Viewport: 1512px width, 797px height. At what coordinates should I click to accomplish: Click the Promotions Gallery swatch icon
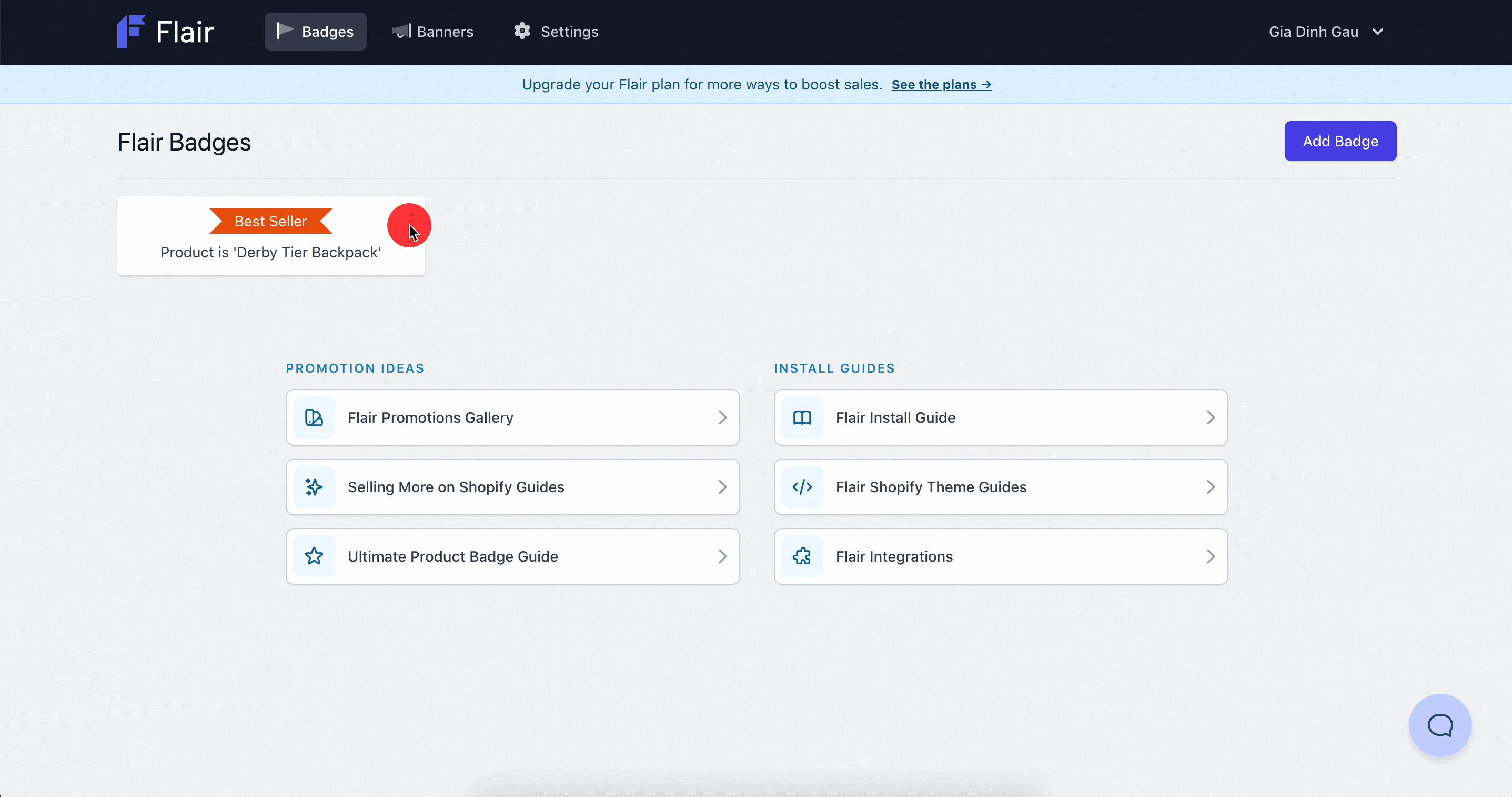pos(314,417)
